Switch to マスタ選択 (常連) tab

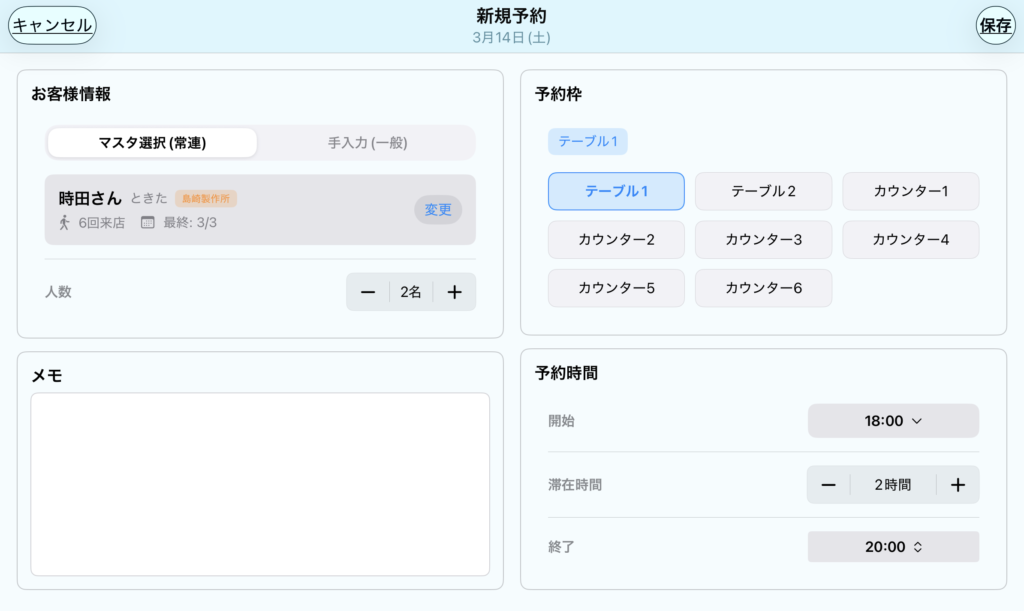click(x=152, y=143)
